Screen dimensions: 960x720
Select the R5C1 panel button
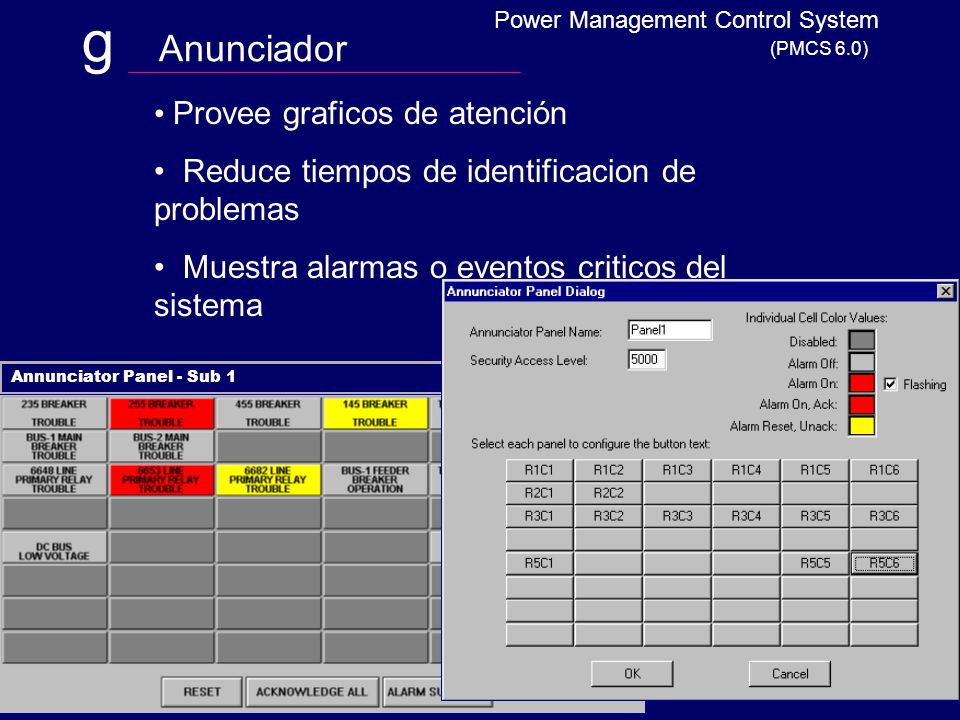(x=539, y=563)
